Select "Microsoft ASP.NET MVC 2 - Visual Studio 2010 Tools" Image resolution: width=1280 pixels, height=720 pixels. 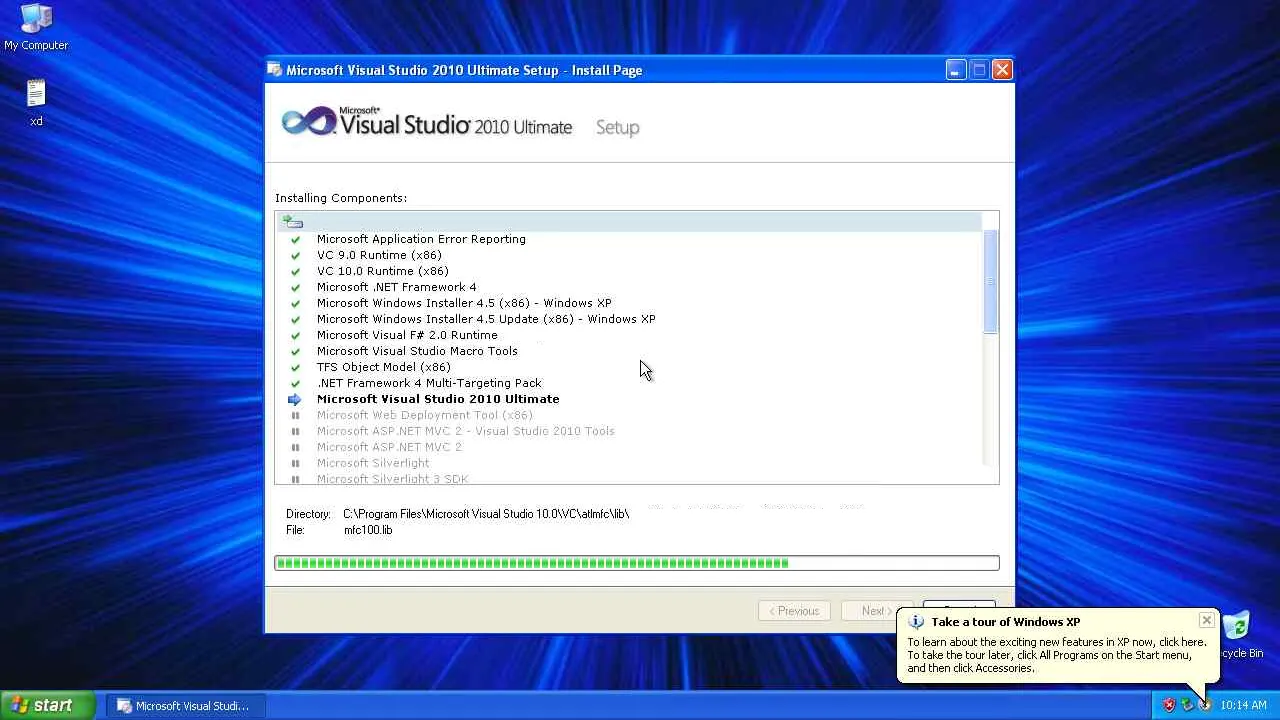click(466, 432)
